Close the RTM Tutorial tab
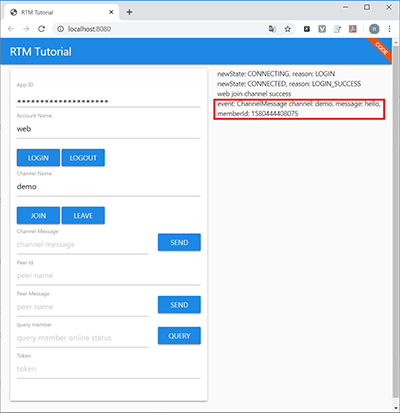 tap(111, 12)
